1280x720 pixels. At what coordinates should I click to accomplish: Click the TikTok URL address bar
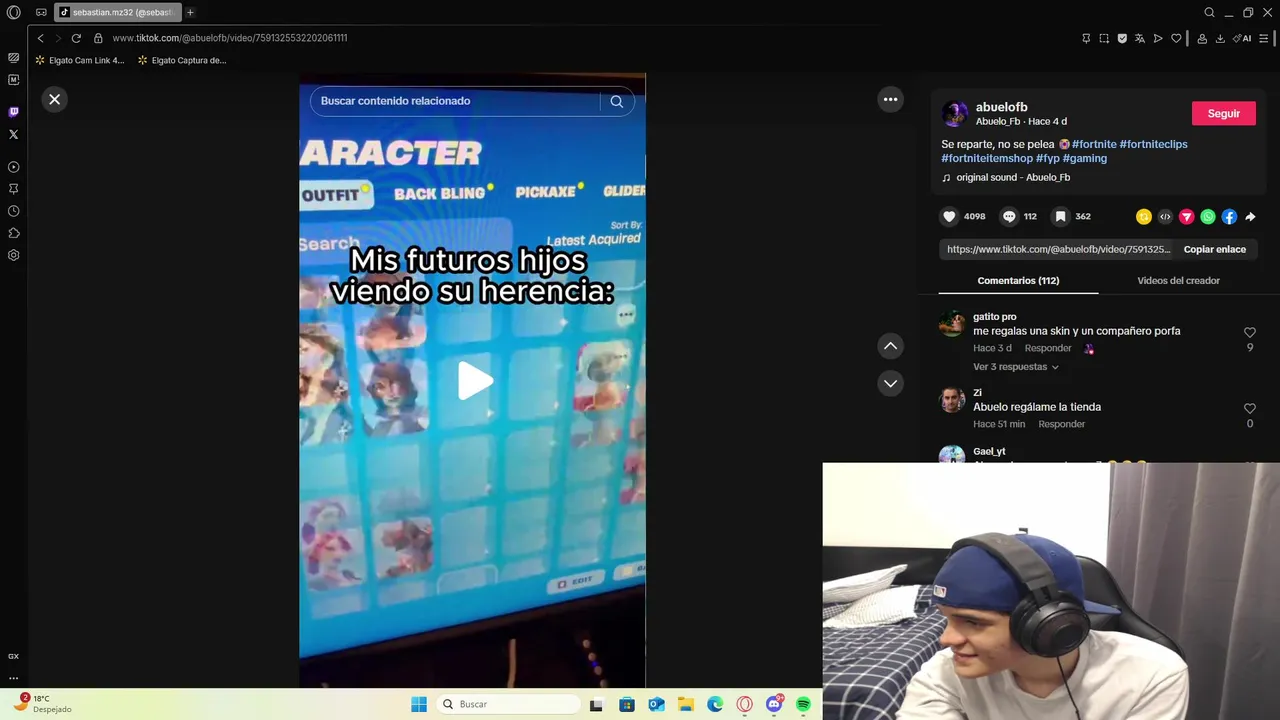pos(230,38)
